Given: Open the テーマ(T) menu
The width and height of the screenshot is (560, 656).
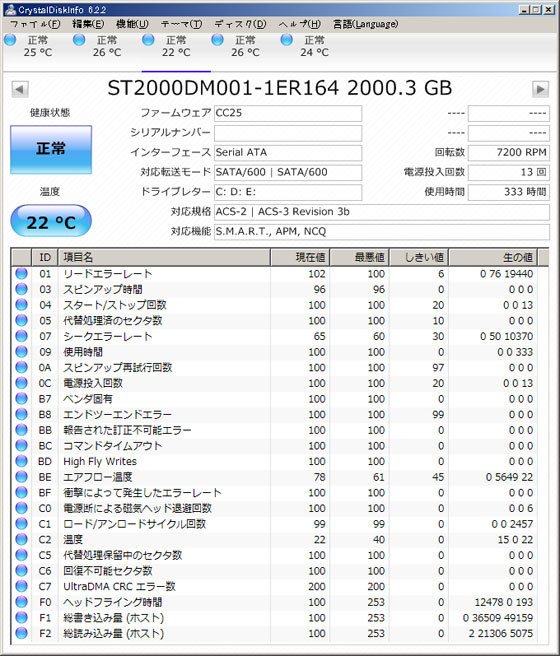Looking at the screenshot, I should click(x=182, y=24).
